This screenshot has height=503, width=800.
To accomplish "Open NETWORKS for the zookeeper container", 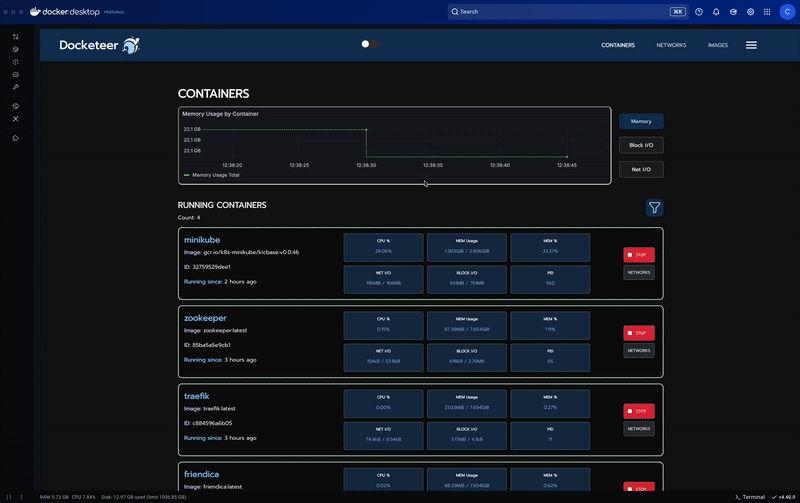I will click(x=639, y=350).
